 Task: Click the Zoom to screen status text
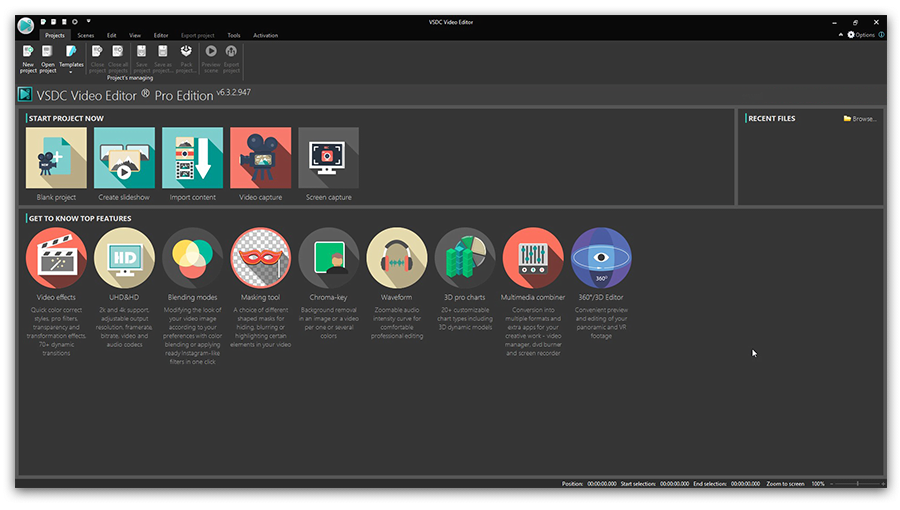point(785,484)
